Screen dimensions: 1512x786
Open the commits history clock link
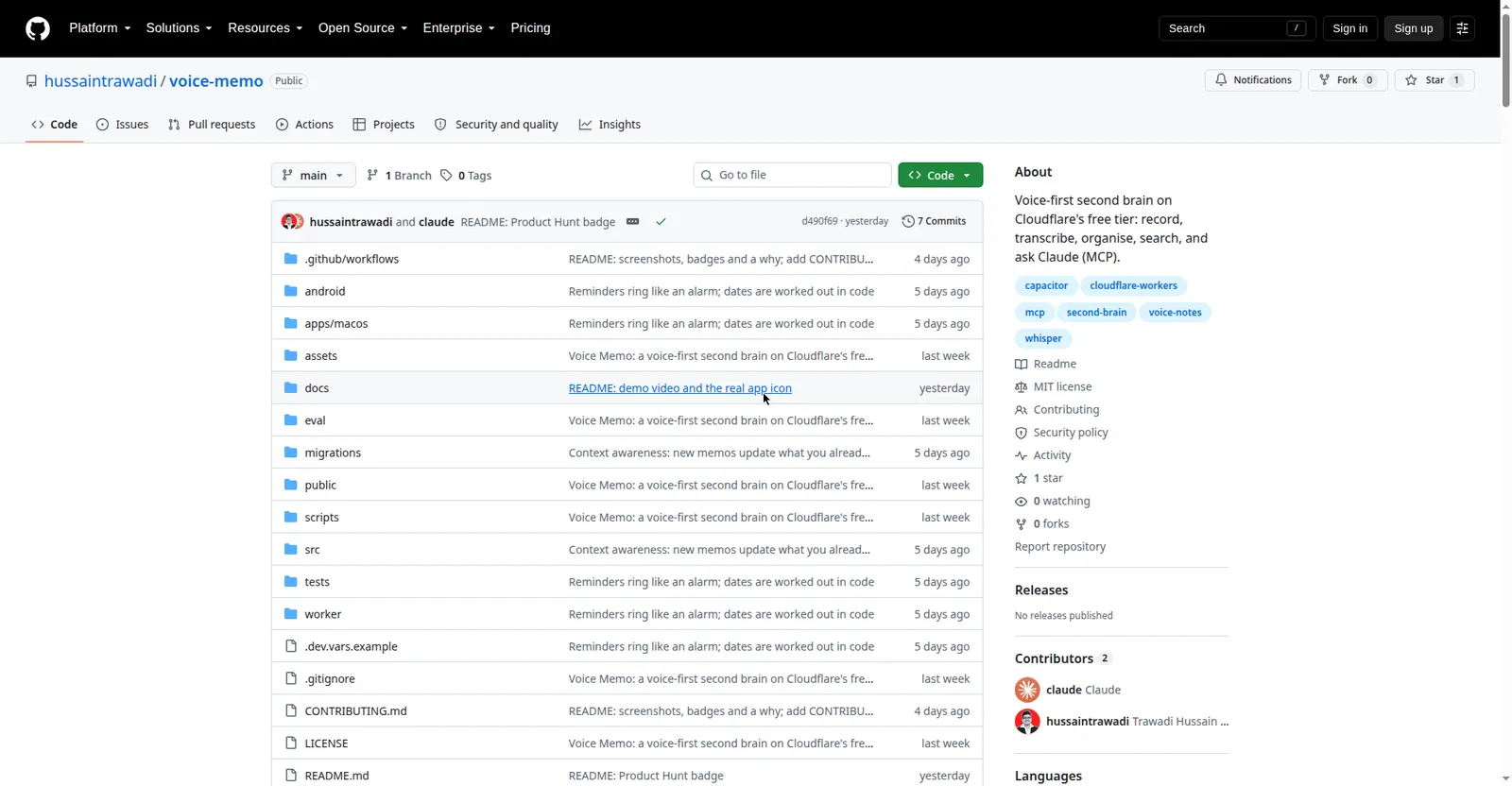pos(934,221)
